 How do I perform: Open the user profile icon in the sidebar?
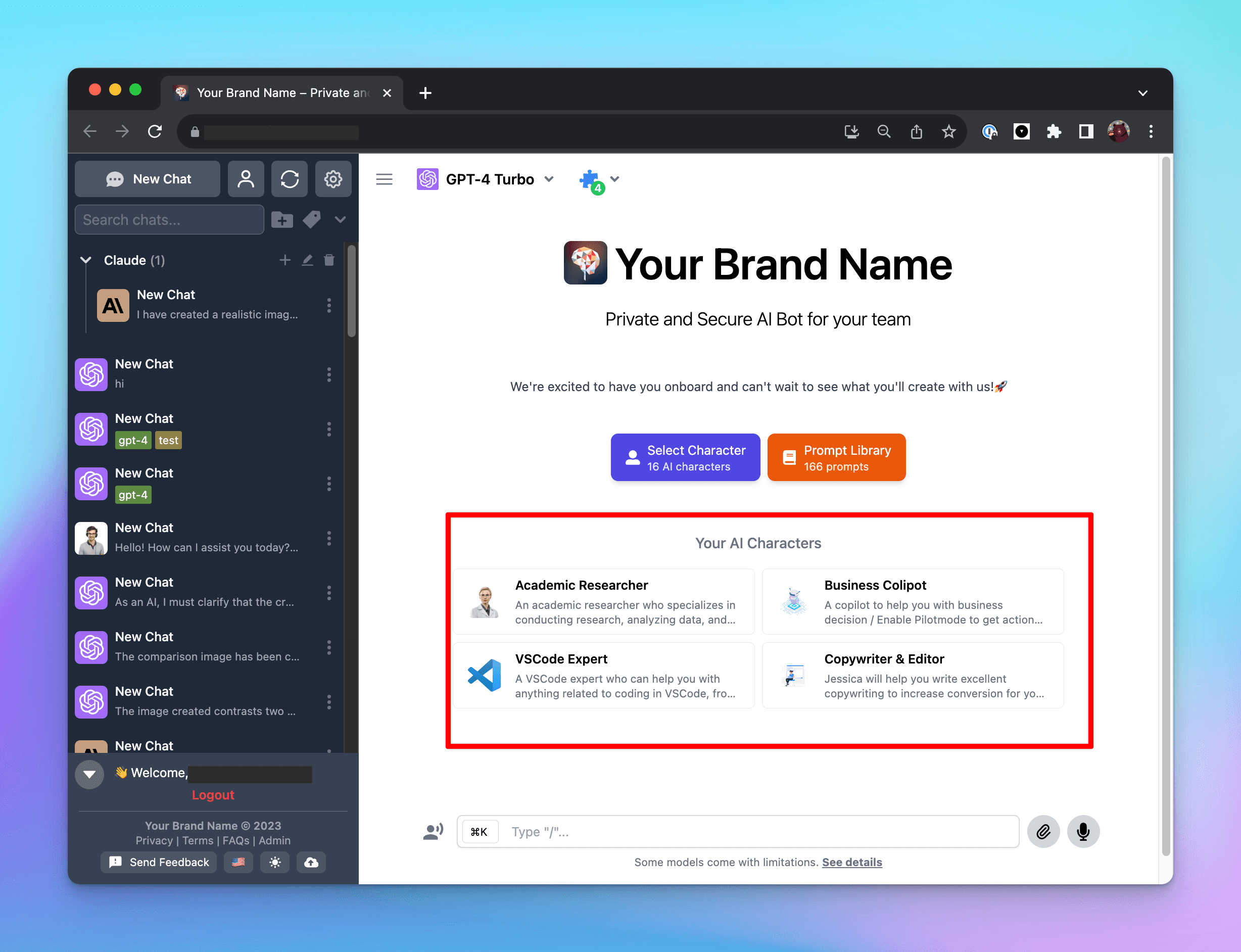click(x=246, y=178)
